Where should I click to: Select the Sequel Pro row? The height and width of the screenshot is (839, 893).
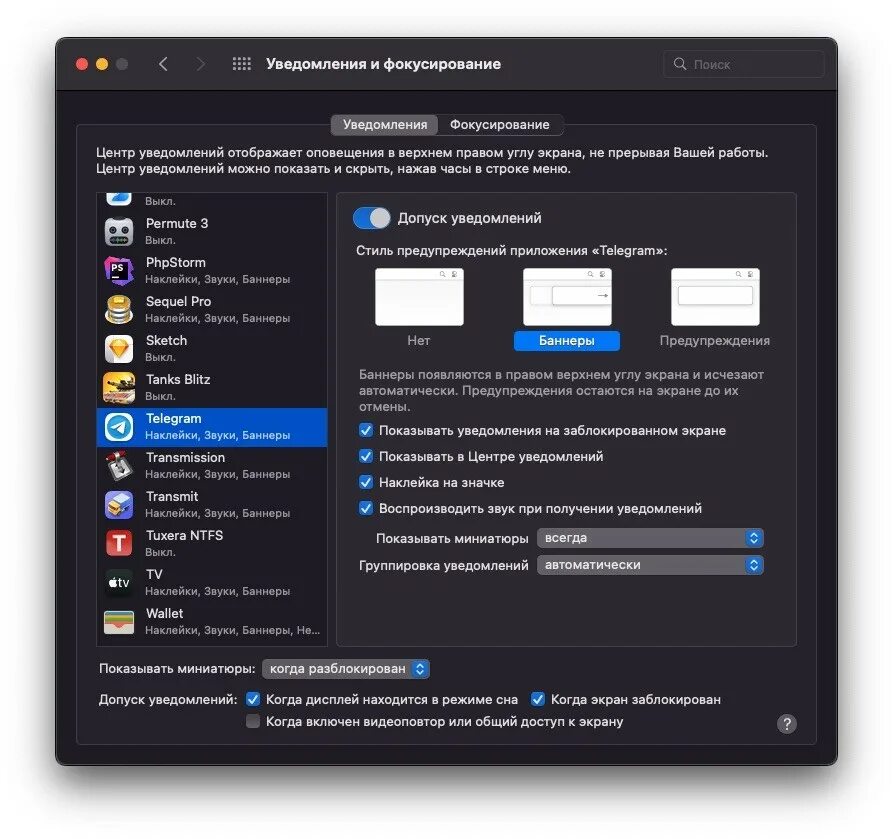coord(212,309)
